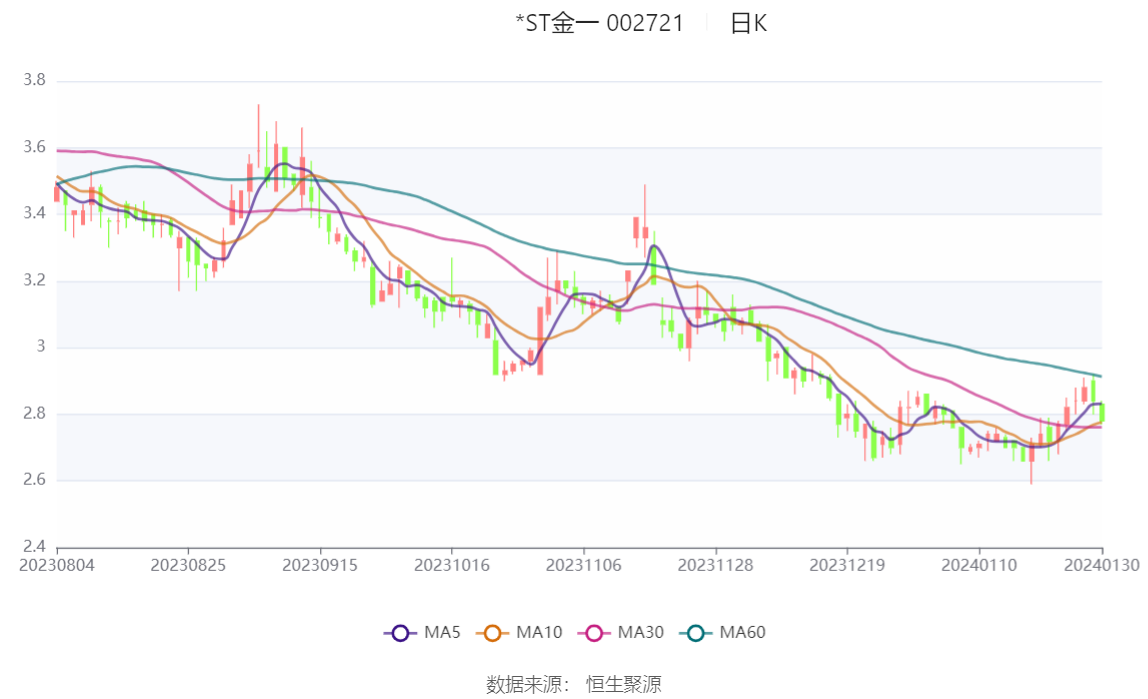Click the 3.8 y-axis value

(34, 80)
